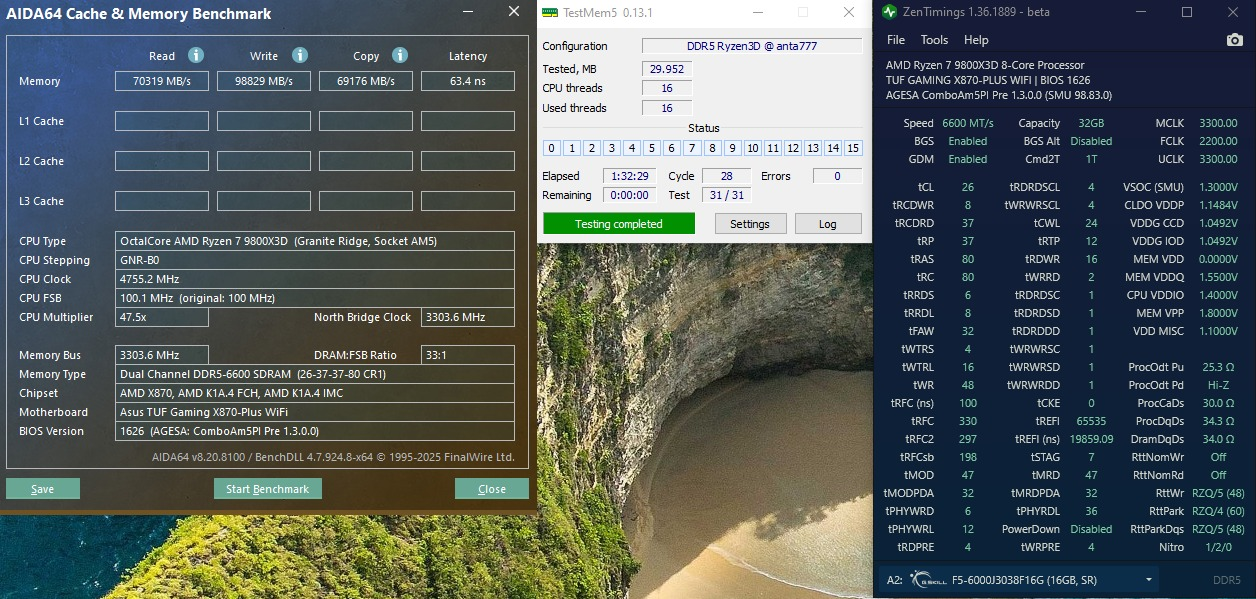Click the Memory Copy value 69176 MB/s
This screenshot has width=1256, height=599.
(366, 81)
